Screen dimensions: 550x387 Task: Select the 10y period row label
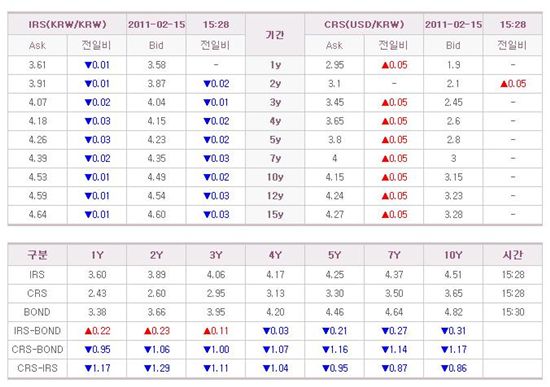coord(275,177)
